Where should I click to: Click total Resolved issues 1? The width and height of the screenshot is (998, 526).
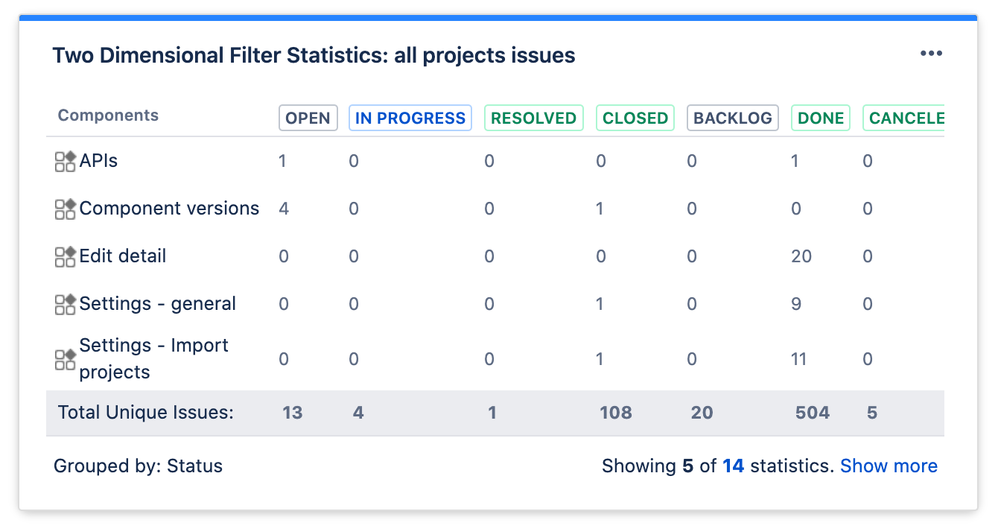point(492,413)
